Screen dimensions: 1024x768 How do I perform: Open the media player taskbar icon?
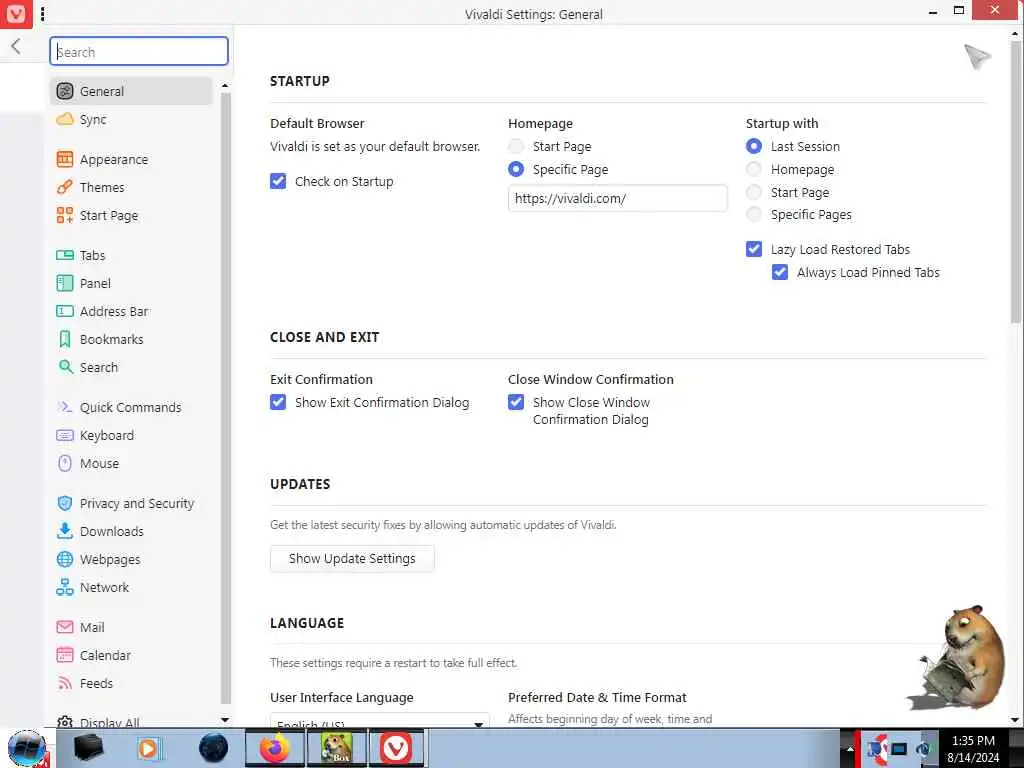[148, 748]
